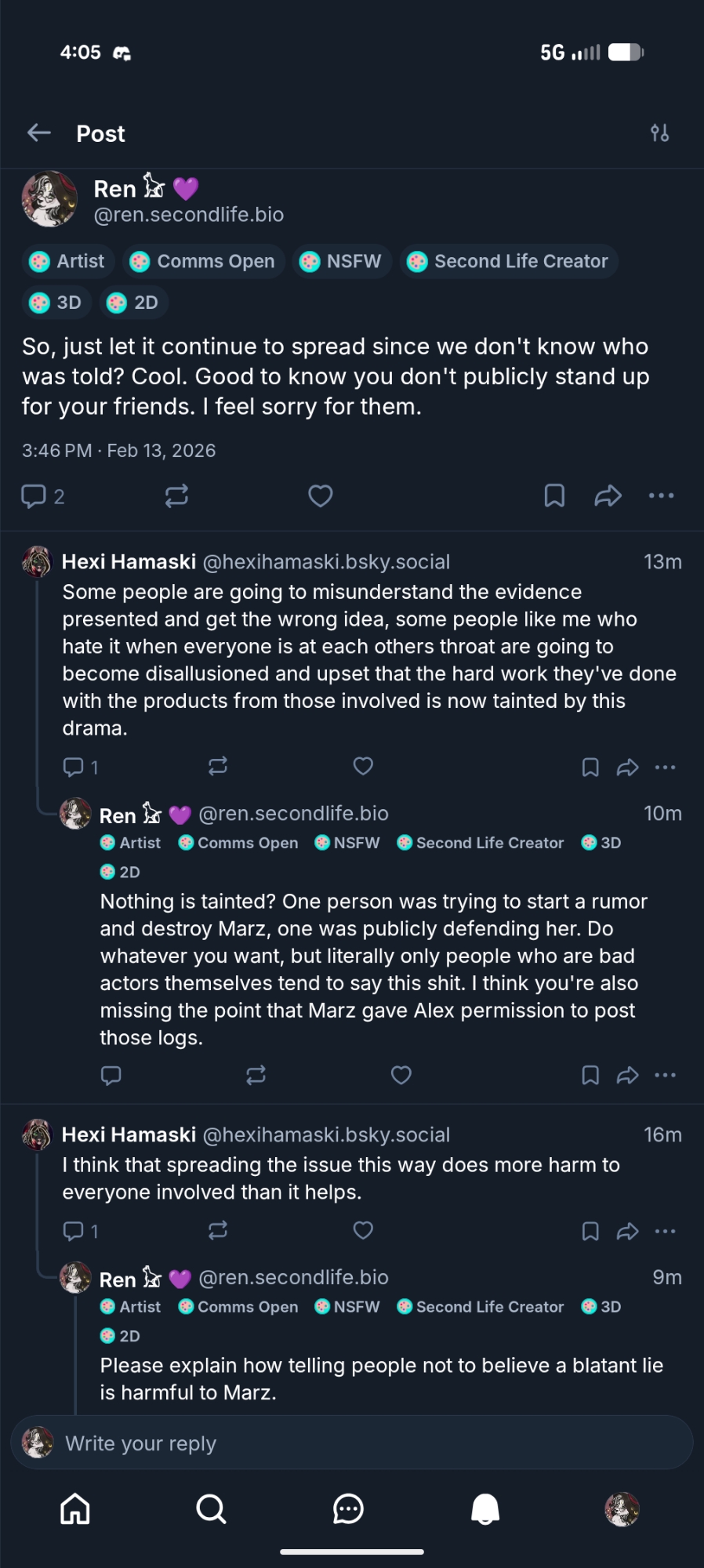Open more options on main post
Screen dimensions: 704x1568
coord(661,495)
